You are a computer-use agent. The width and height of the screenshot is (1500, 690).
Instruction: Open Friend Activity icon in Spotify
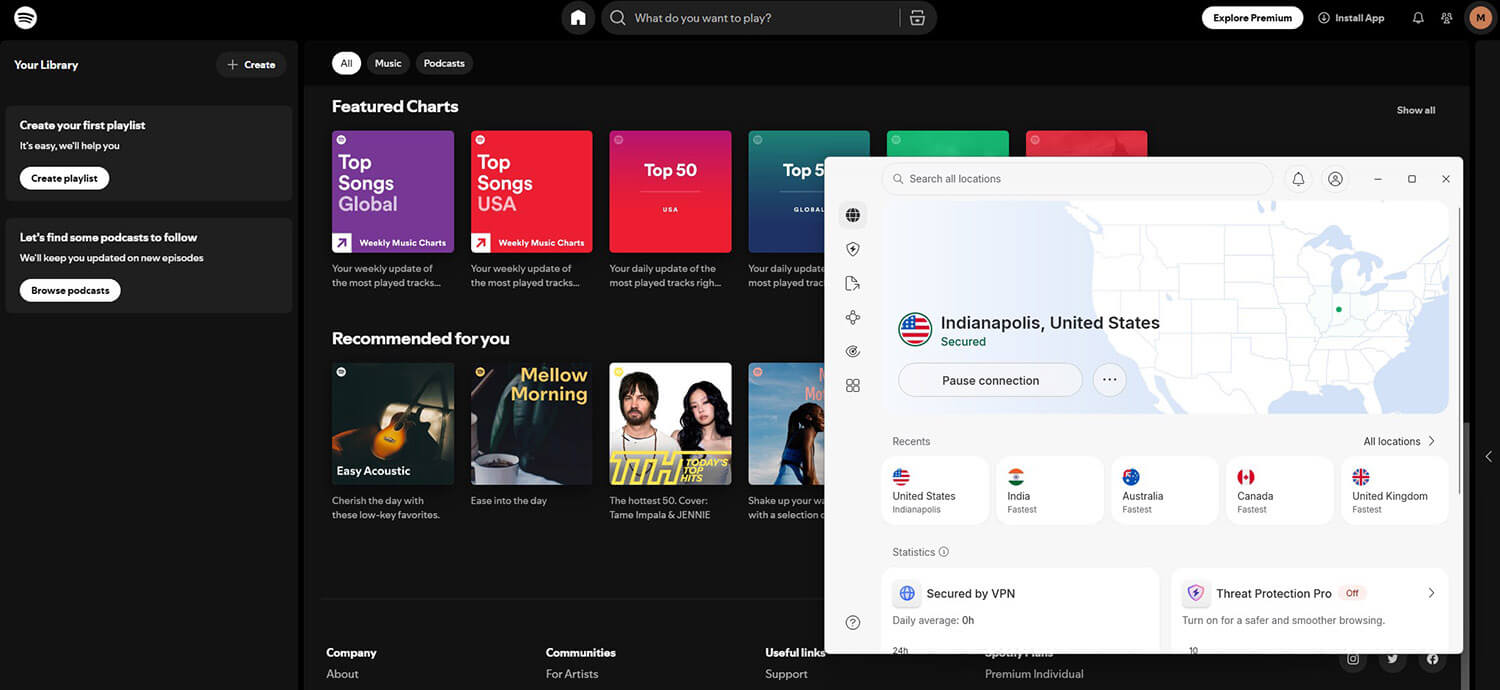tap(1447, 18)
